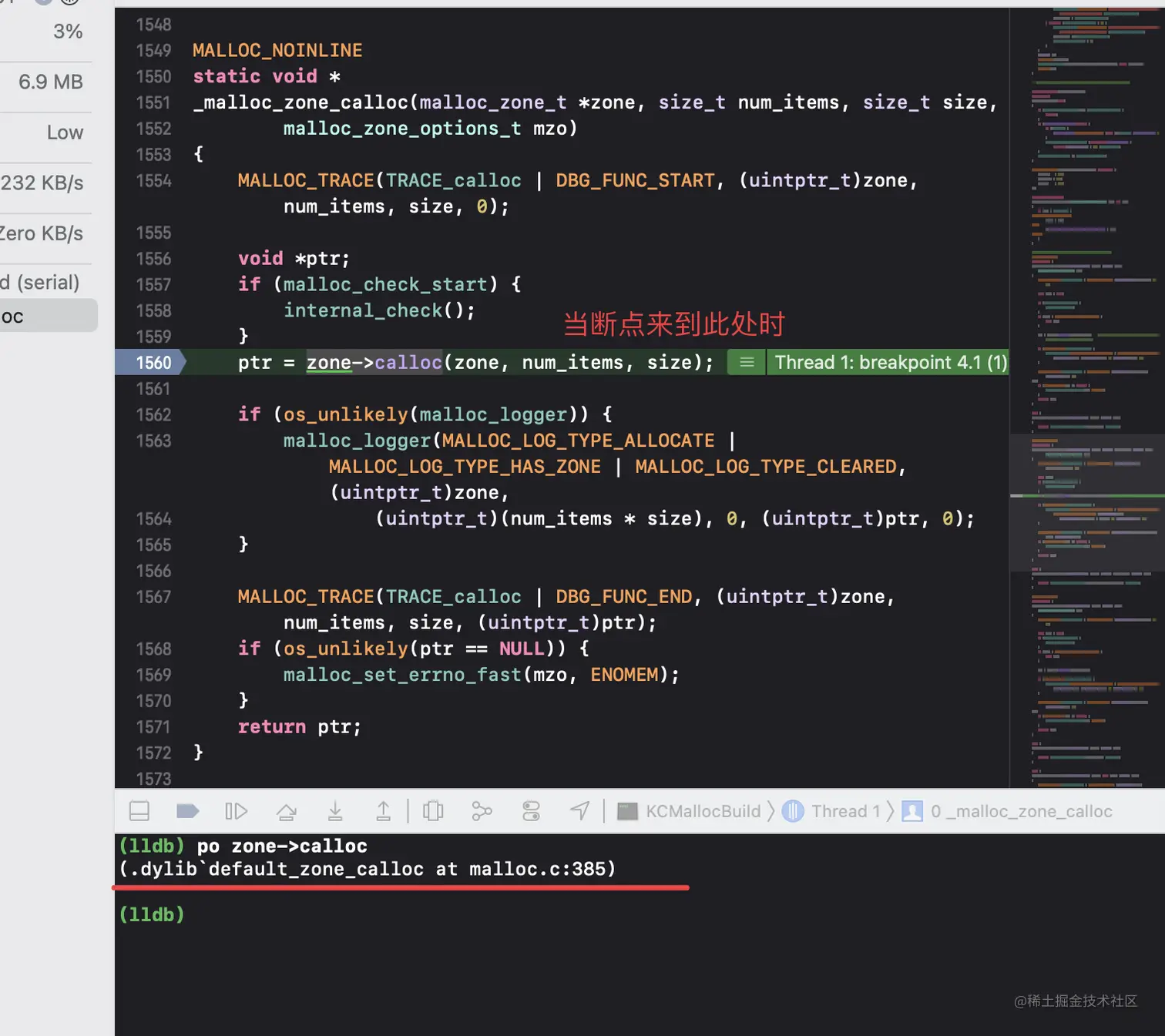The height and width of the screenshot is (1036, 1165).
Task: Select the 232 KB/s gauge row
Action: click(46, 183)
